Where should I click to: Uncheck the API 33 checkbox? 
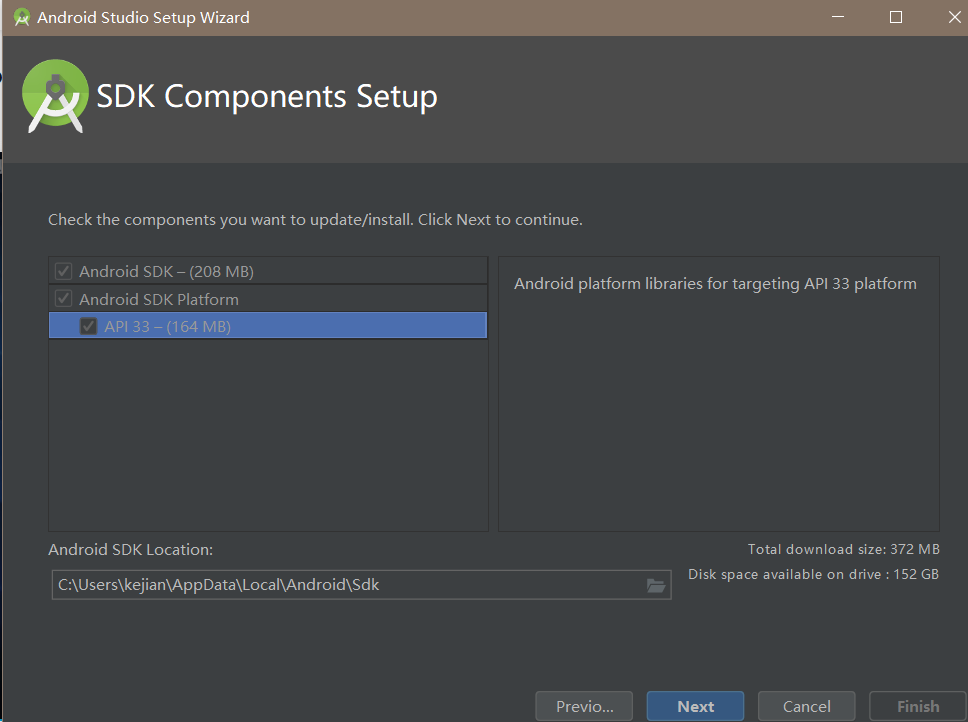tap(89, 326)
